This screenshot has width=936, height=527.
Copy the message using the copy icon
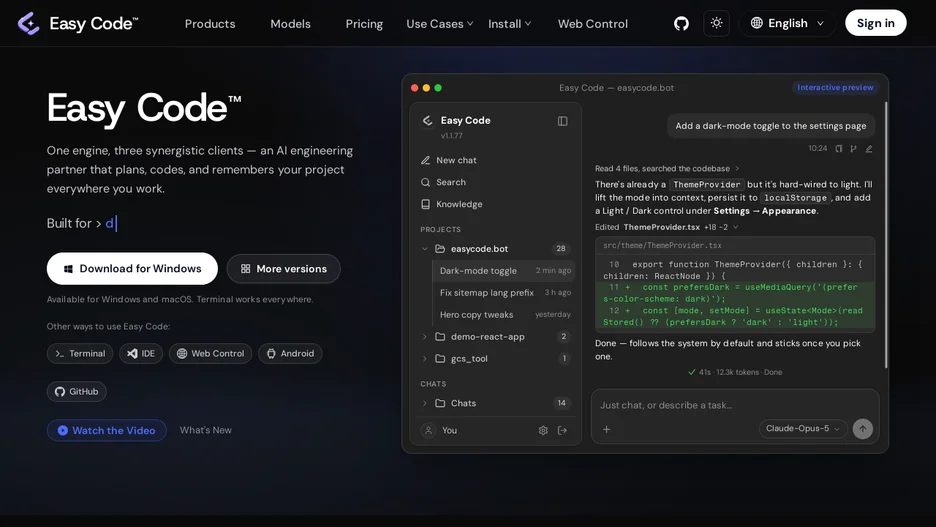pos(839,149)
